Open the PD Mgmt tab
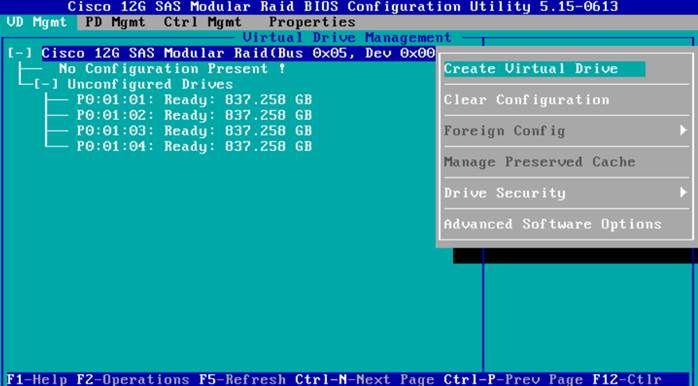This screenshot has width=698, height=386. coord(115,22)
